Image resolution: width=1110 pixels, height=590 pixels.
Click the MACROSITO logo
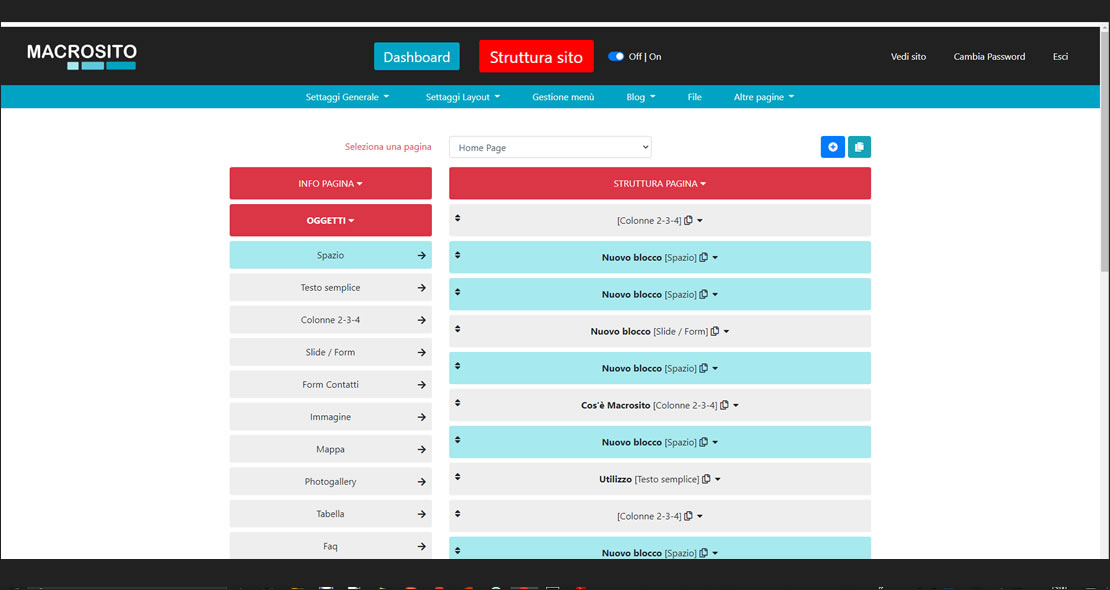pos(82,56)
